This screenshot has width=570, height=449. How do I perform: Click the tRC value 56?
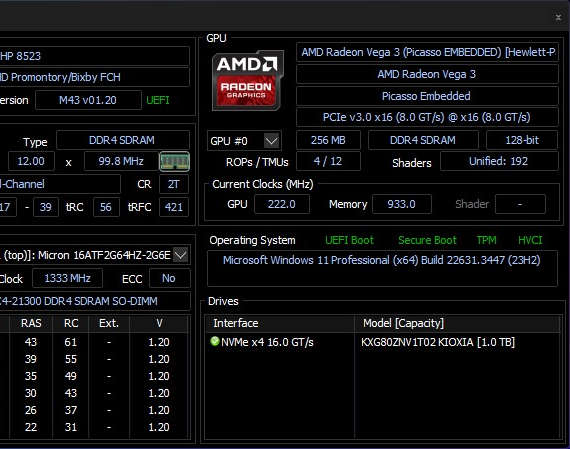(106, 207)
